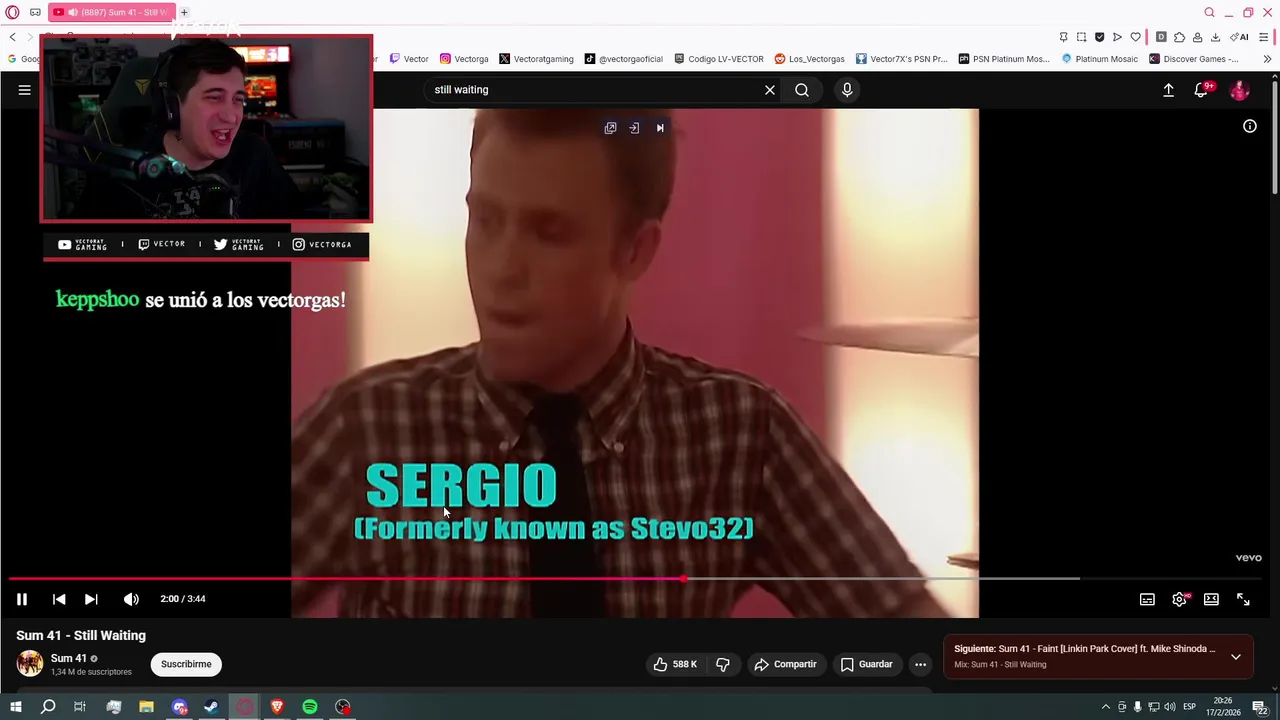Open Opera tab search magnifier

pos(1209,12)
